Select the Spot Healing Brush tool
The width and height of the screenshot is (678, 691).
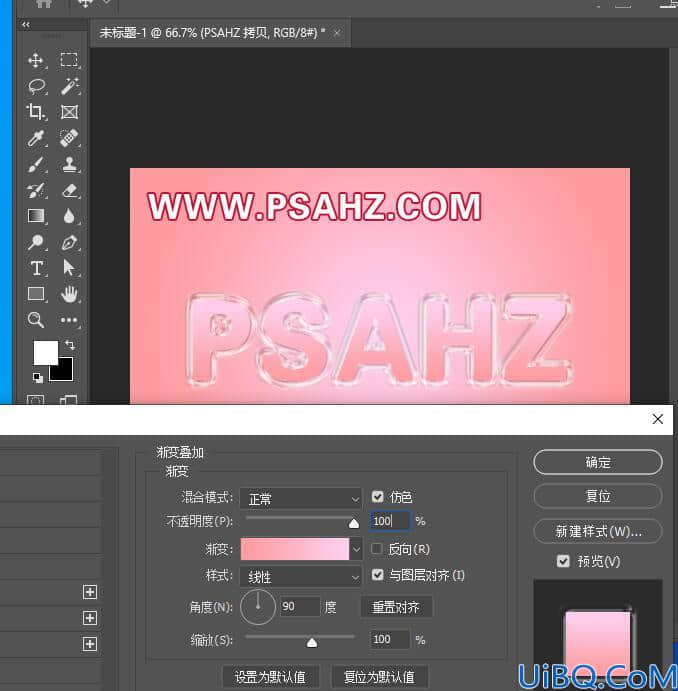(69, 138)
